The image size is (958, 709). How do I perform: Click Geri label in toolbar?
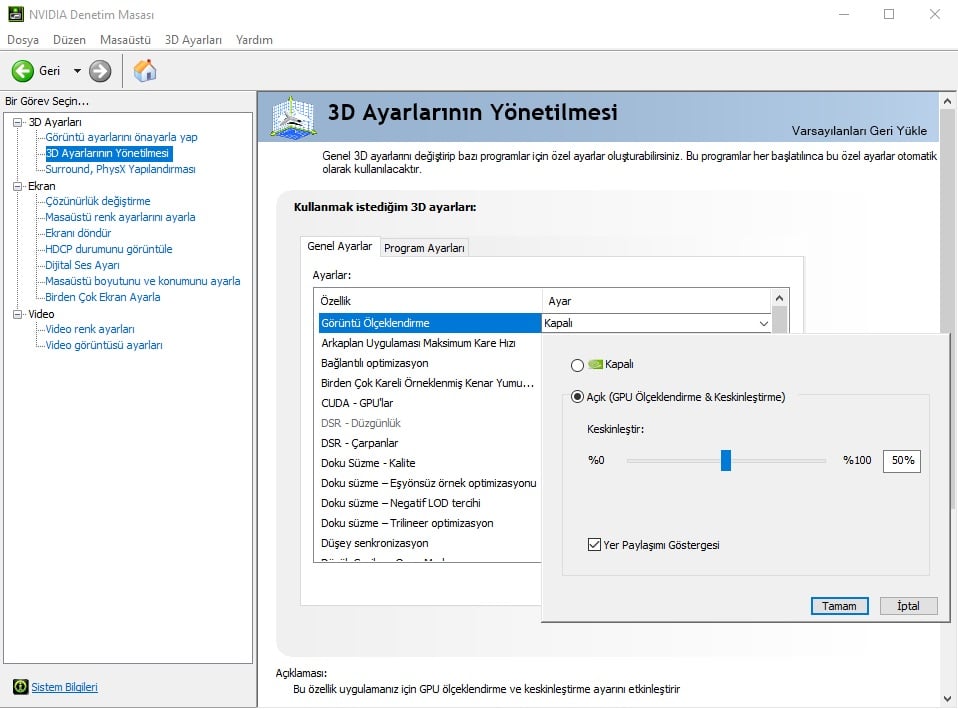(x=49, y=71)
